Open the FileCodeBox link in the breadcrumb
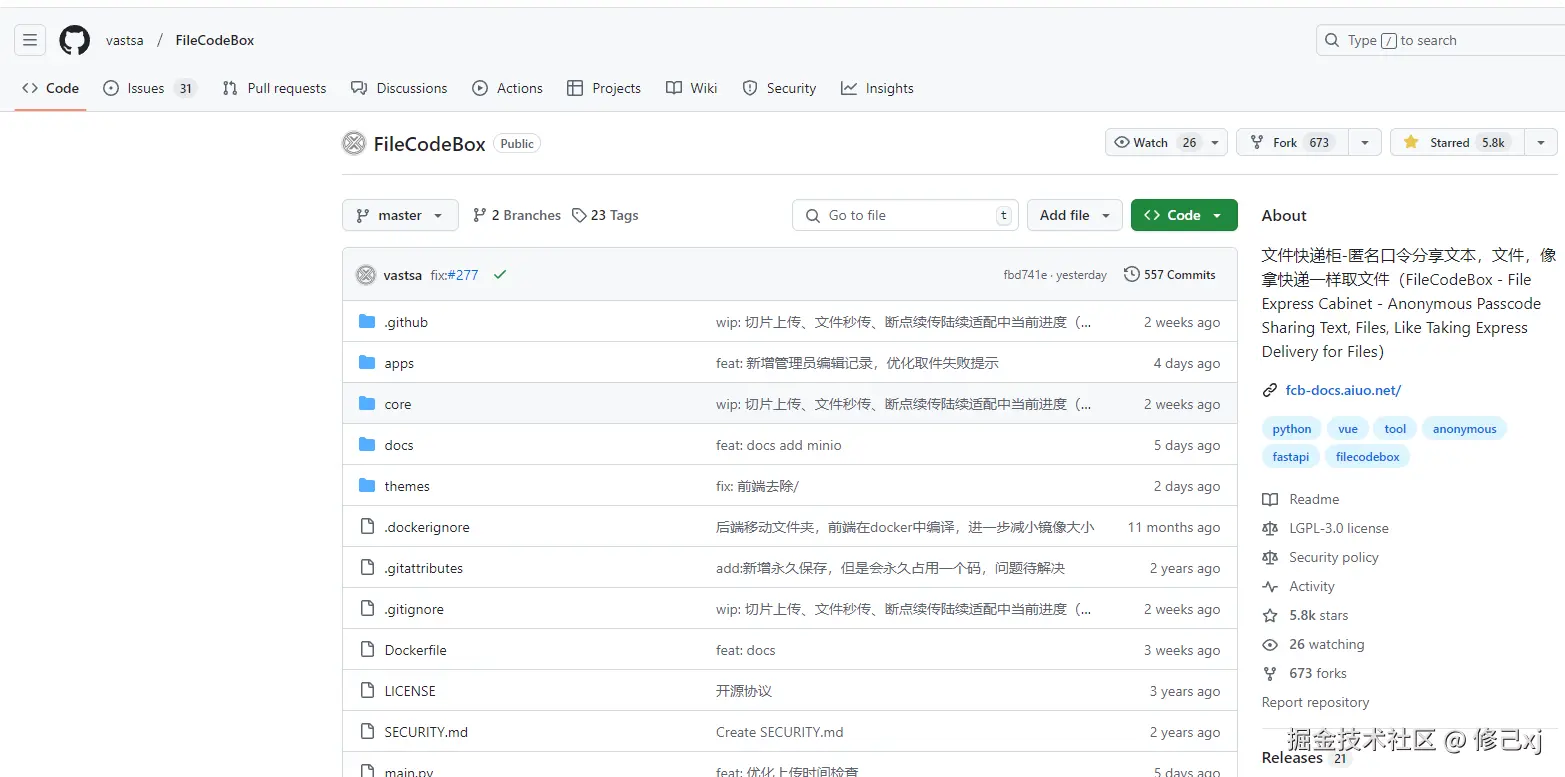The image size is (1565, 777). (215, 41)
